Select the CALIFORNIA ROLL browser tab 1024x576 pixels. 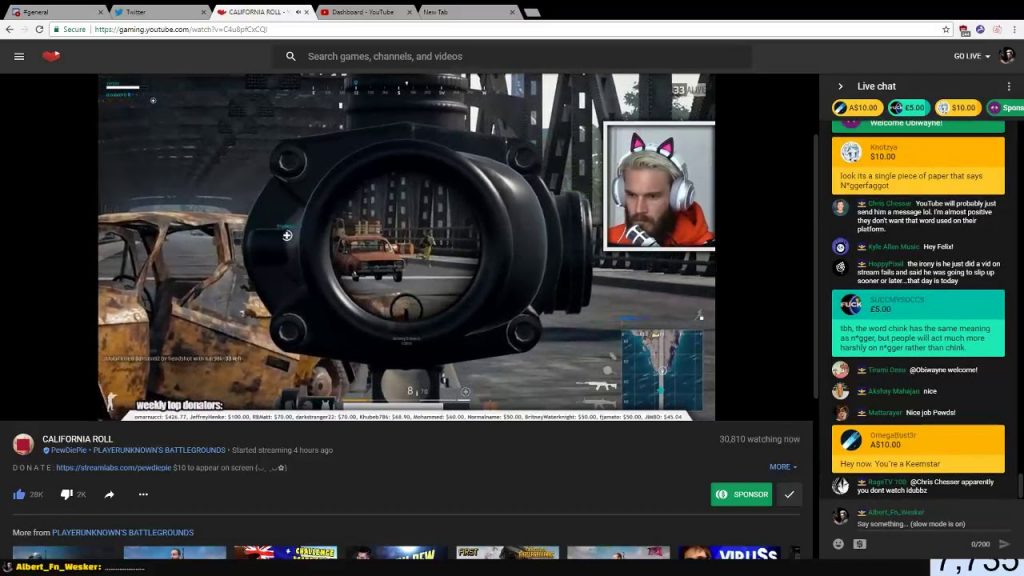(x=256, y=12)
